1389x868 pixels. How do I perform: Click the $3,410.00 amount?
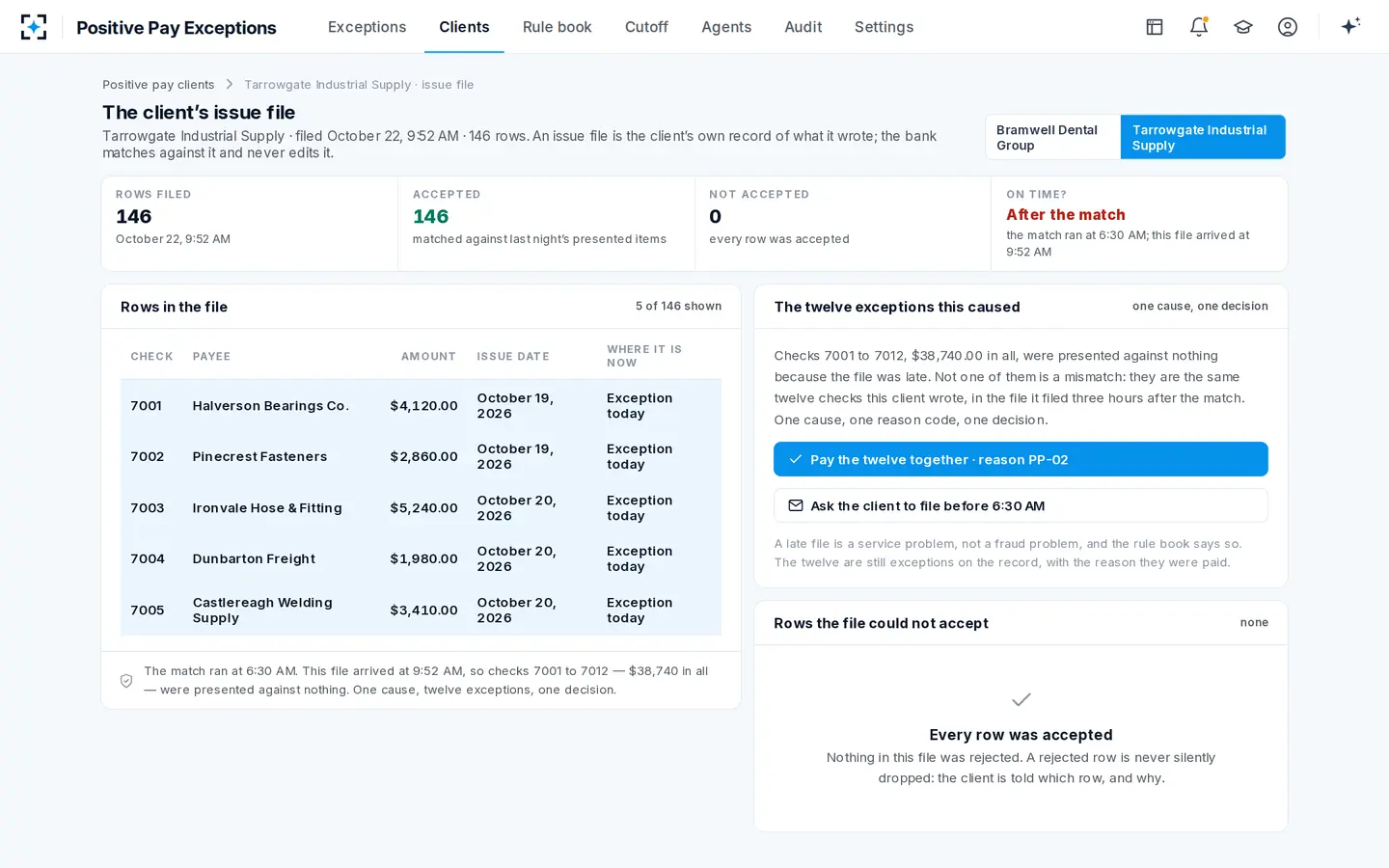click(x=423, y=610)
